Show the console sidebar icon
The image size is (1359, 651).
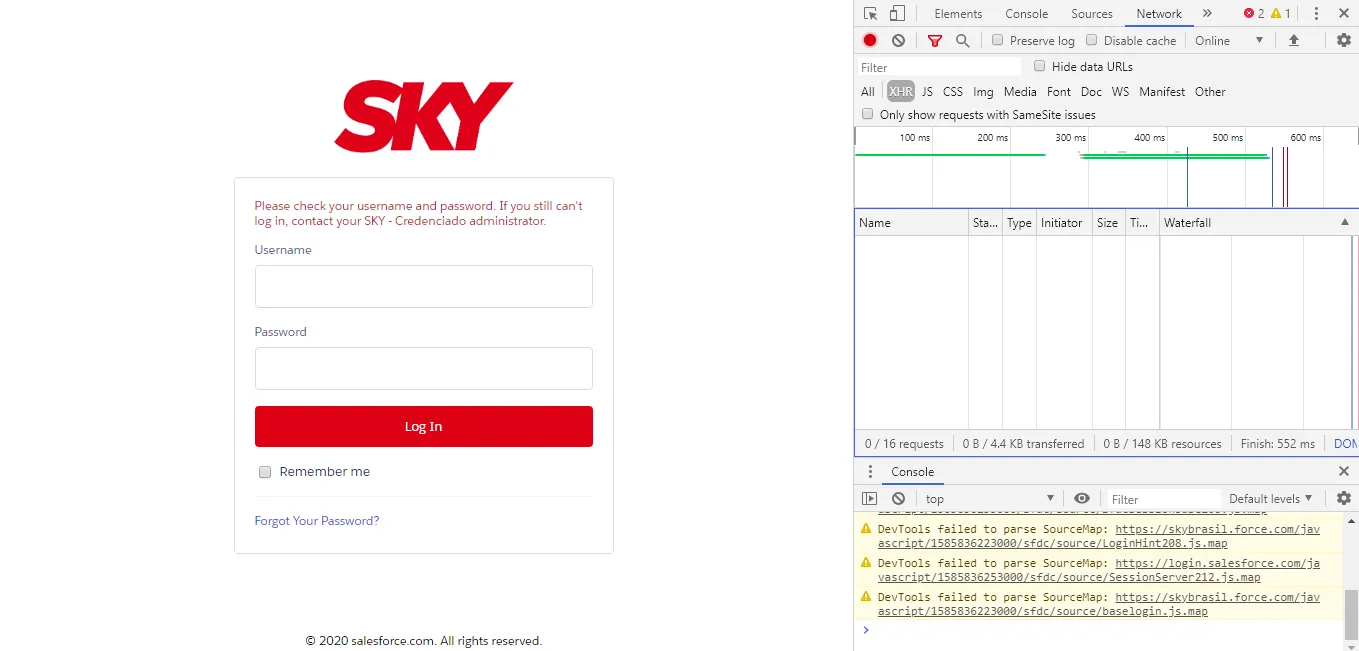tap(870, 498)
